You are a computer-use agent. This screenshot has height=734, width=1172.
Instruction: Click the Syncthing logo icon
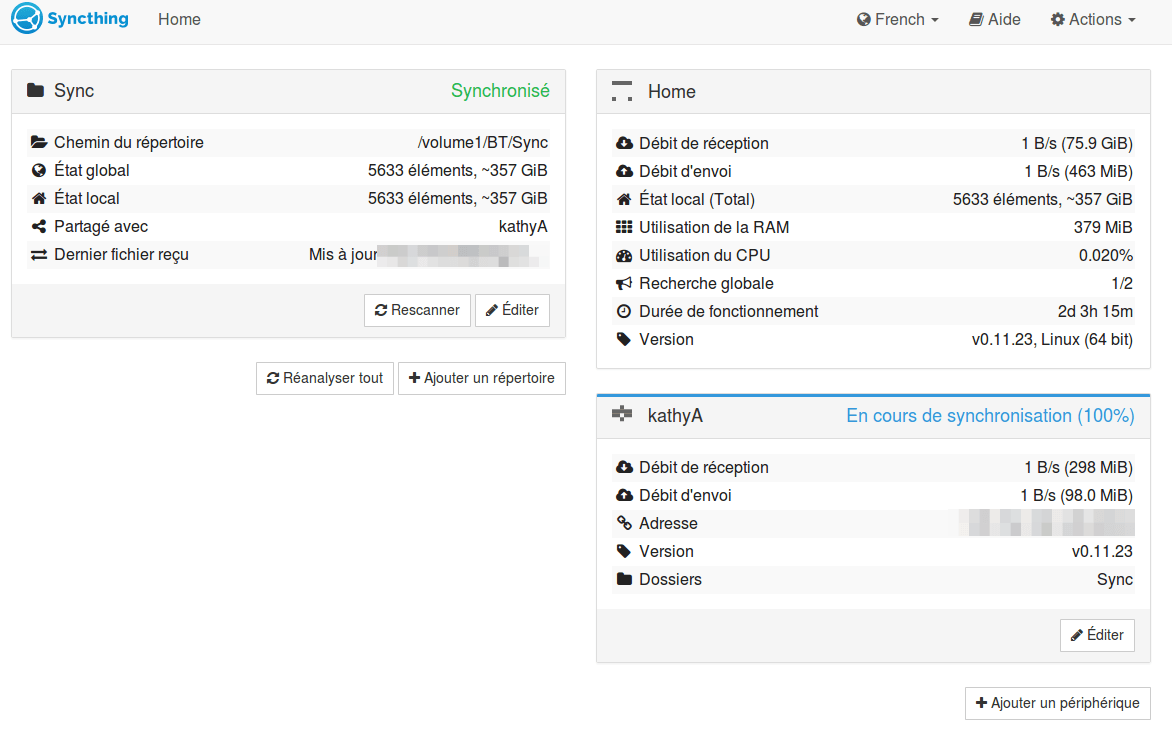tap(27, 19)
